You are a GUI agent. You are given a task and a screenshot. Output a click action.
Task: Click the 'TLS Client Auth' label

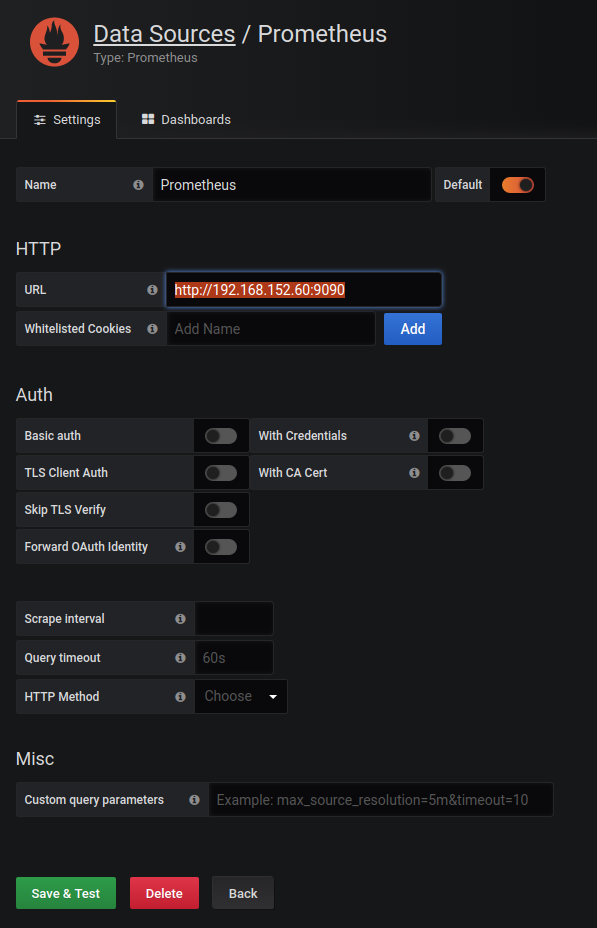pyautogui.click(x=66, y=472)
